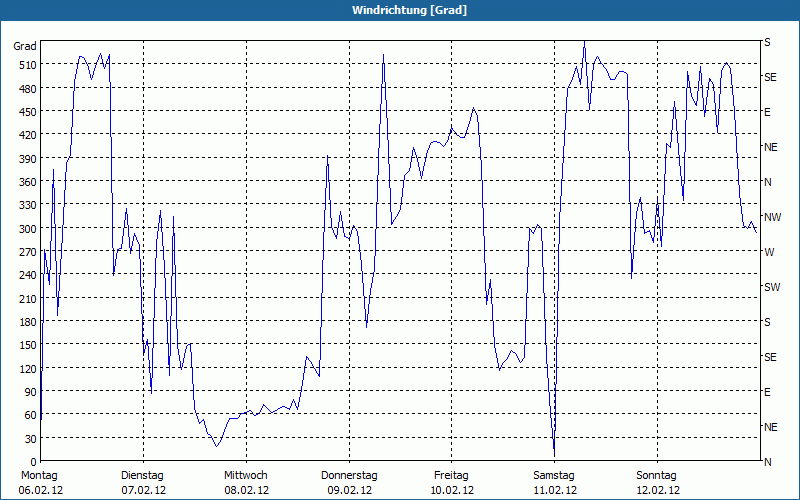The width and height of the screenshot is (800, 500).
Task: Select the "330" degree axis value
Action: tap(28, 205)
